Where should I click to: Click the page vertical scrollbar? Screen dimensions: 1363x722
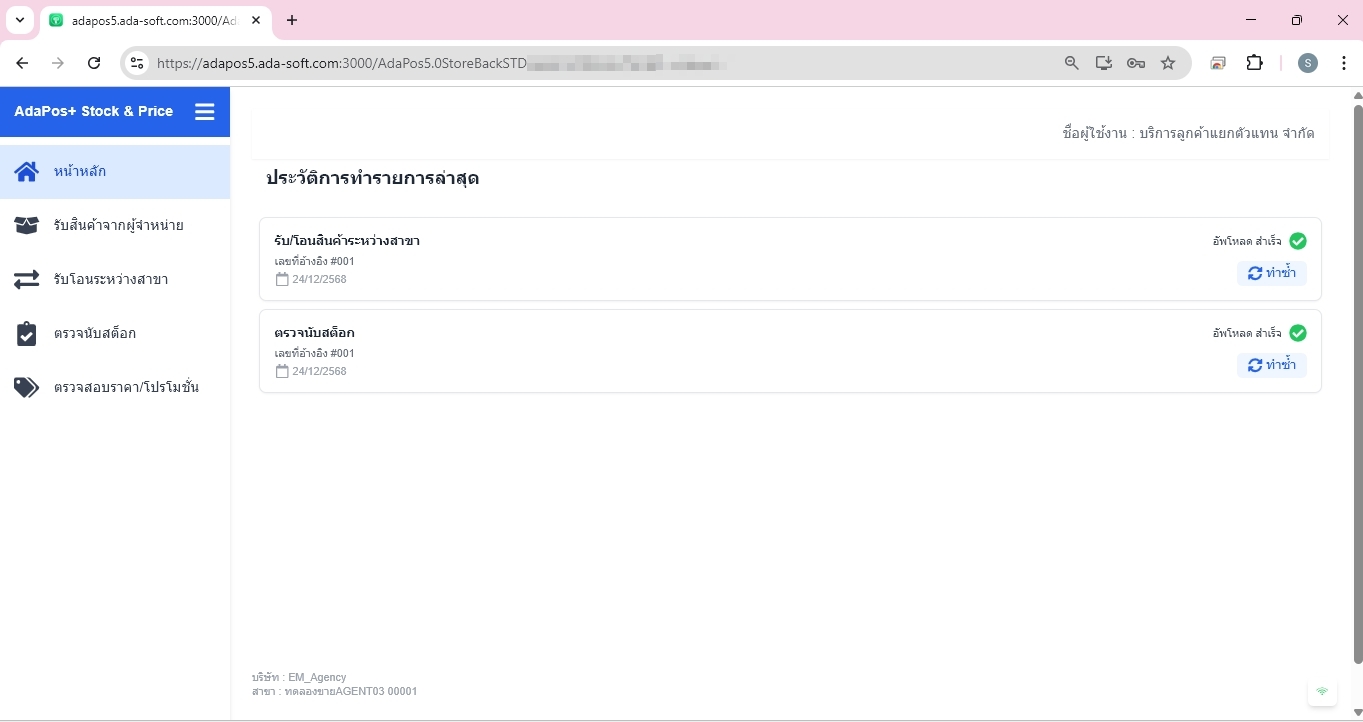[1357, 380]
